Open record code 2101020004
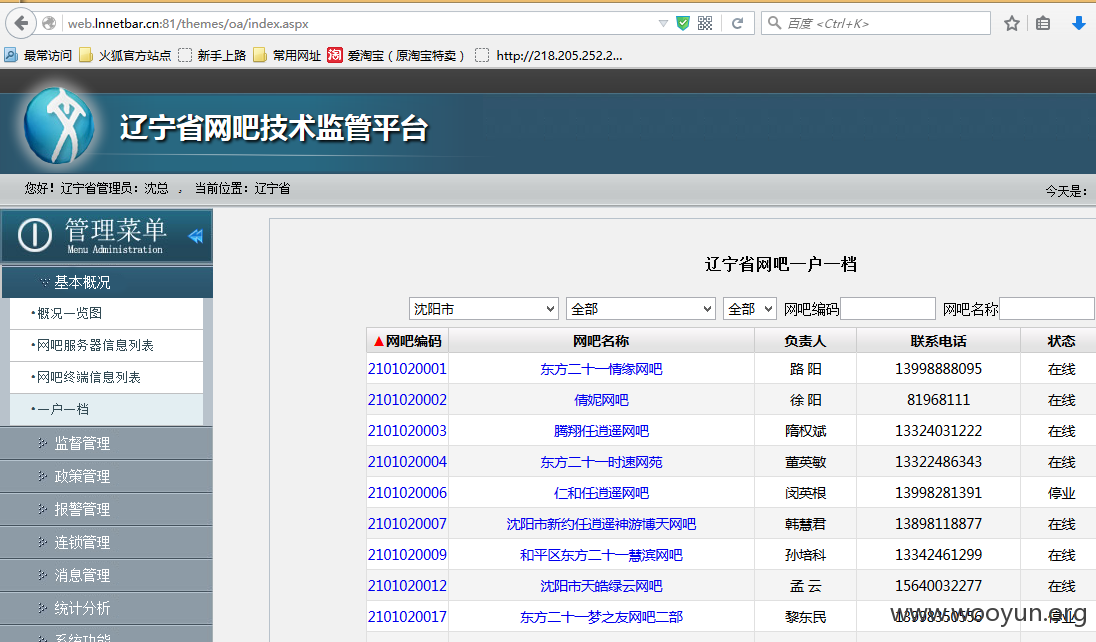 (x=408, y=462)
